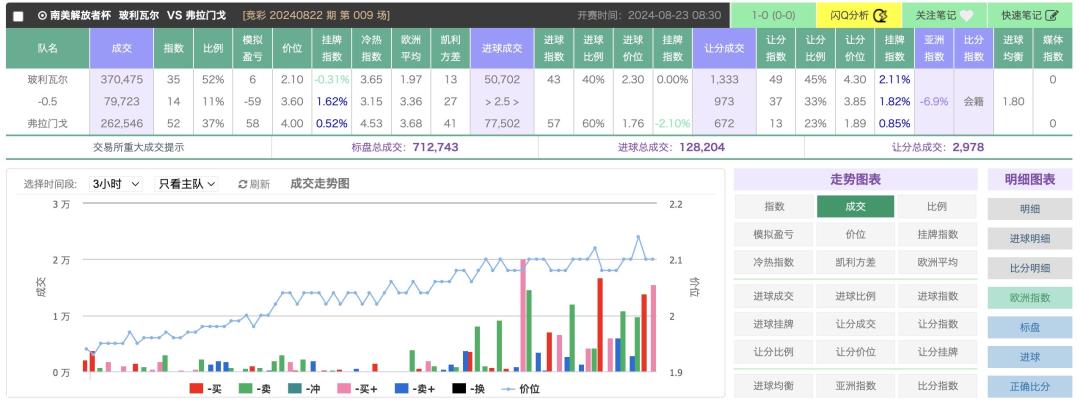Select 让分价位 chart option
Viewport: 1080px width, 401px height.
pyautogui.click(x=855, y=351)
